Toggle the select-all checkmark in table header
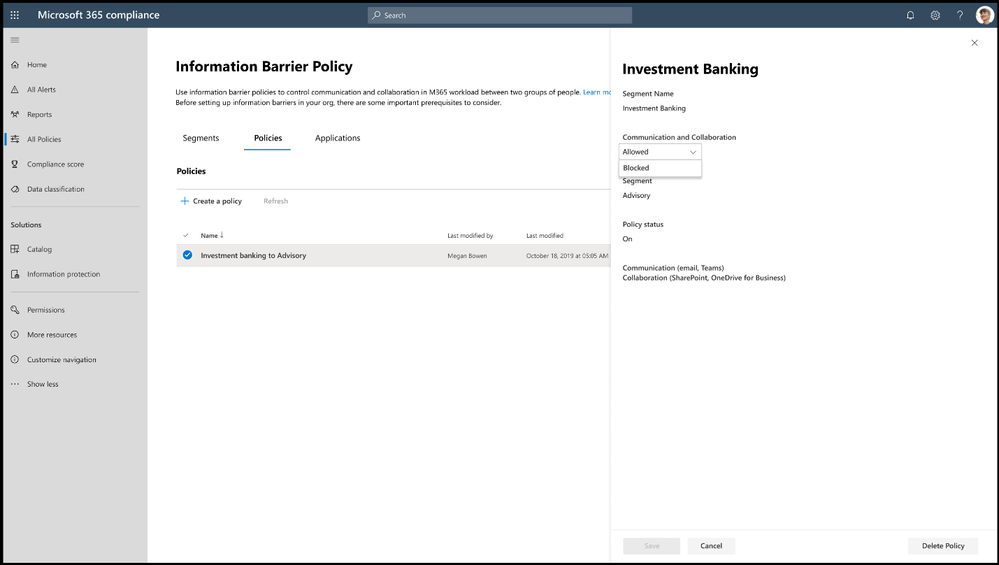999x565 pixels. click(x=186, y=236)
